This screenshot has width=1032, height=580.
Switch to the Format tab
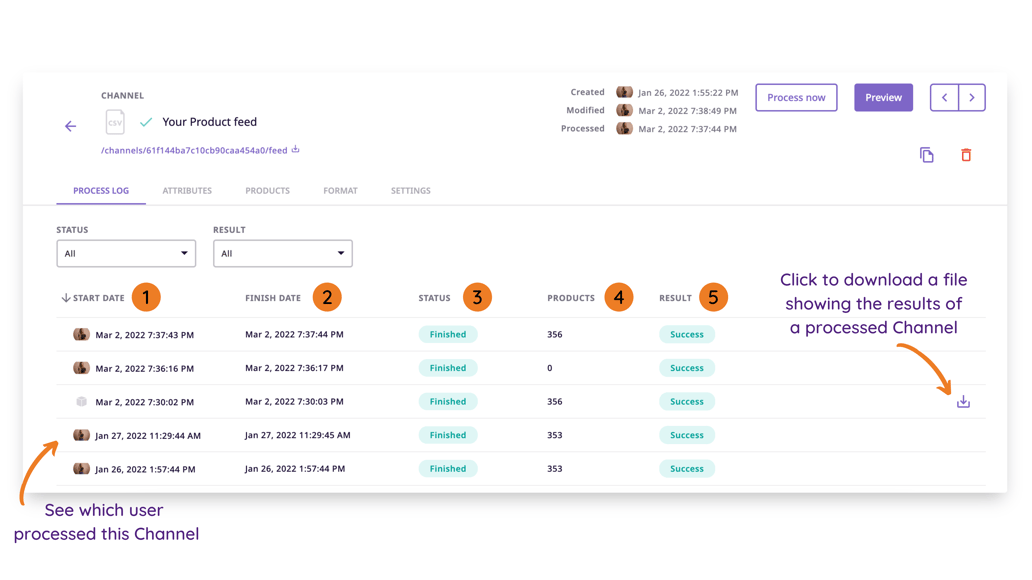[x=340, y=191]
